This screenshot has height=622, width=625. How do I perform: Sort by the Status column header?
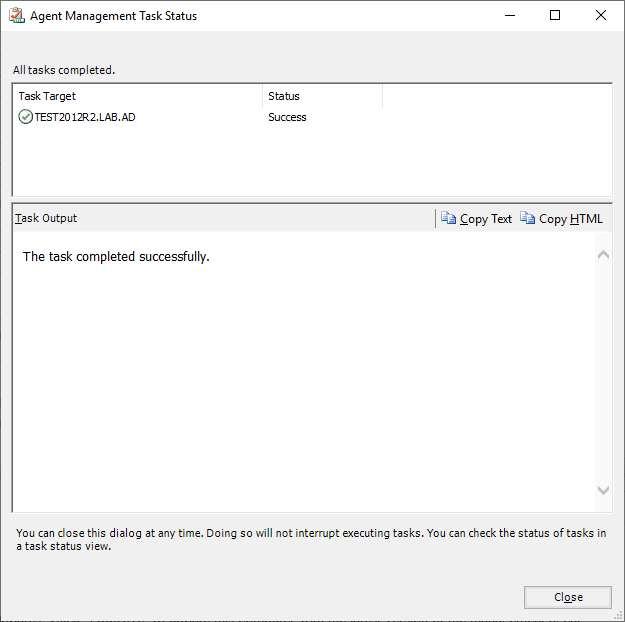coord(322,96)
